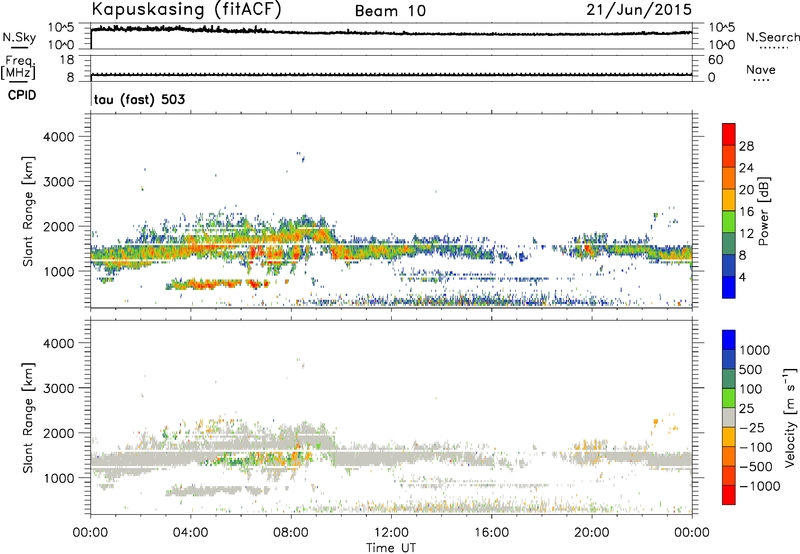This screenshot has width=800, height=554.
Task: Pick the yellow -25 to -100 velocity segment
Action: (729, 437)
